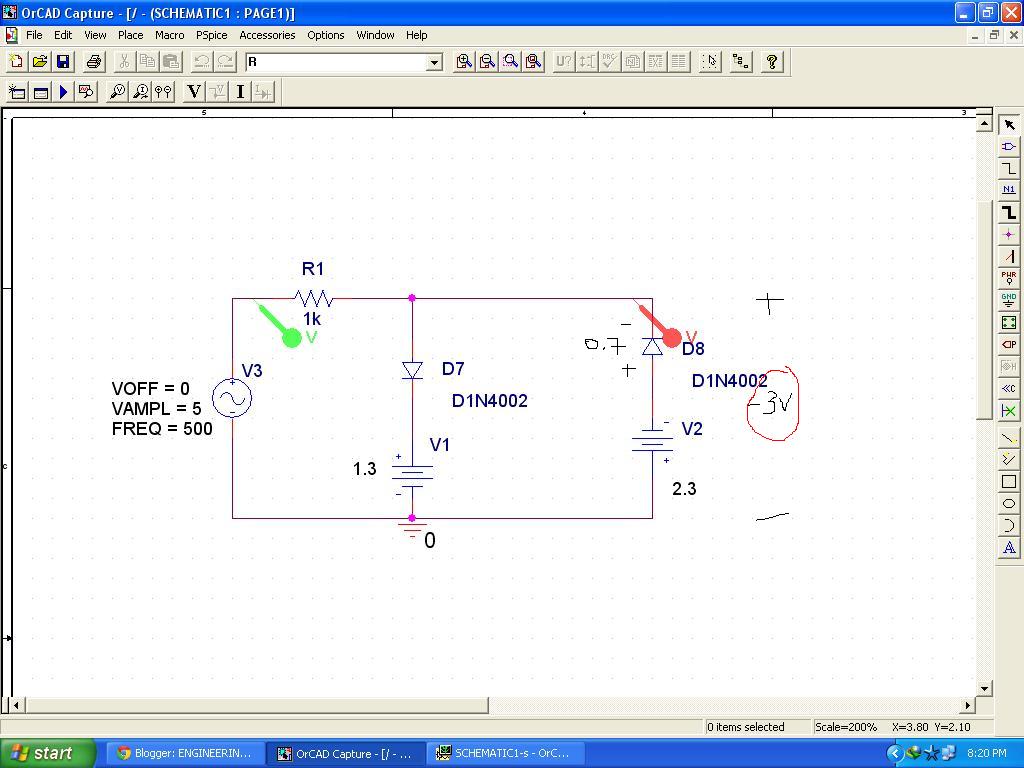
Task: Toggle bias voltage display (V)
Action: (194, 91)
